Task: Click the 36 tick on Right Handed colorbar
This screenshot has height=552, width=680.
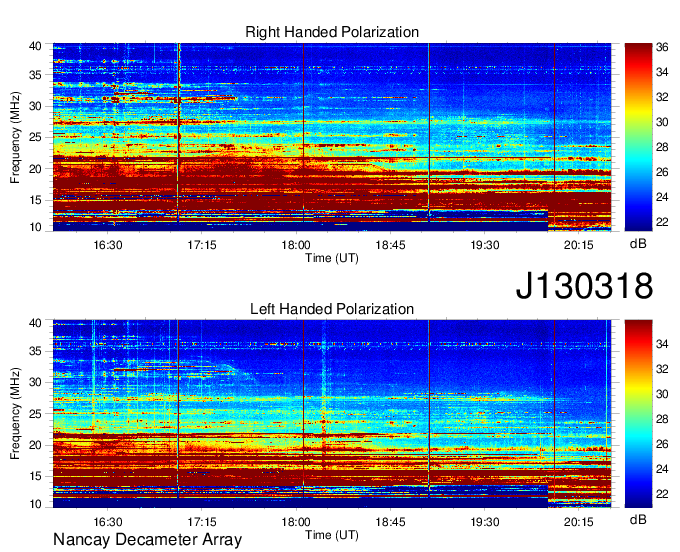Action: coord(662,47)
